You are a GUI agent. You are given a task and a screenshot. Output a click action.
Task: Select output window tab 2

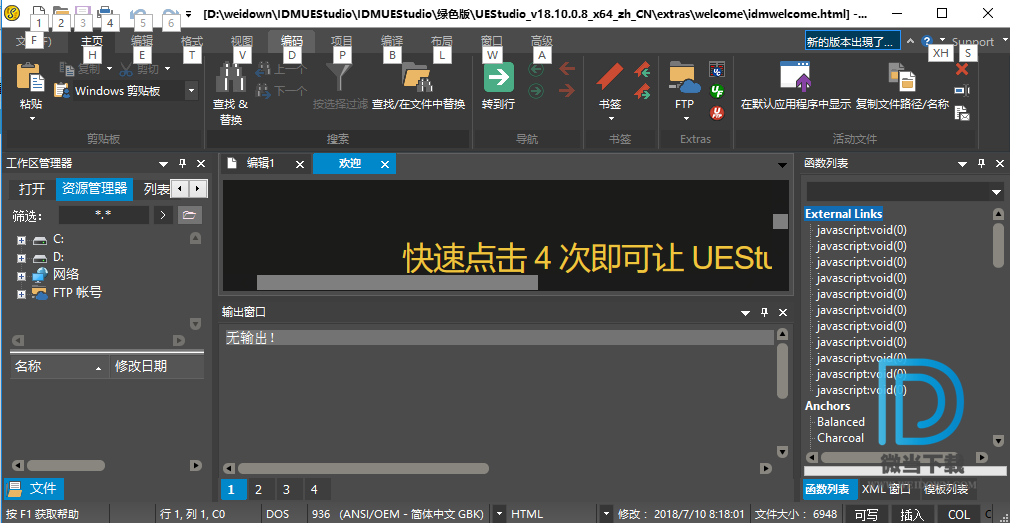258,490
